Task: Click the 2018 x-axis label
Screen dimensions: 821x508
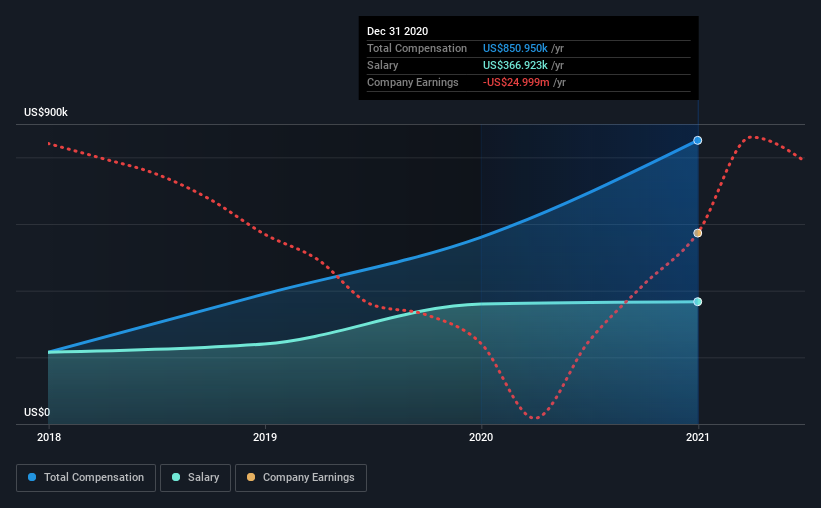Action: click(49, 437)
